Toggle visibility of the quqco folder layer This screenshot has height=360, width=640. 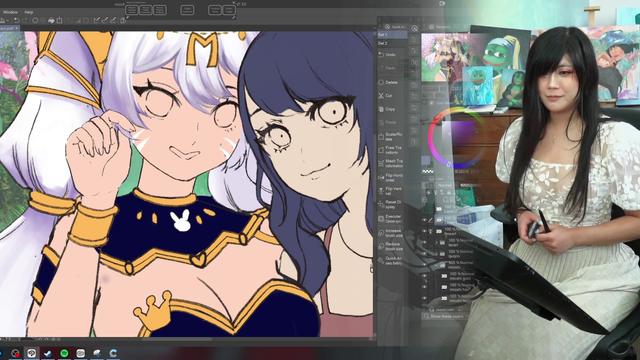pos(424,253)
